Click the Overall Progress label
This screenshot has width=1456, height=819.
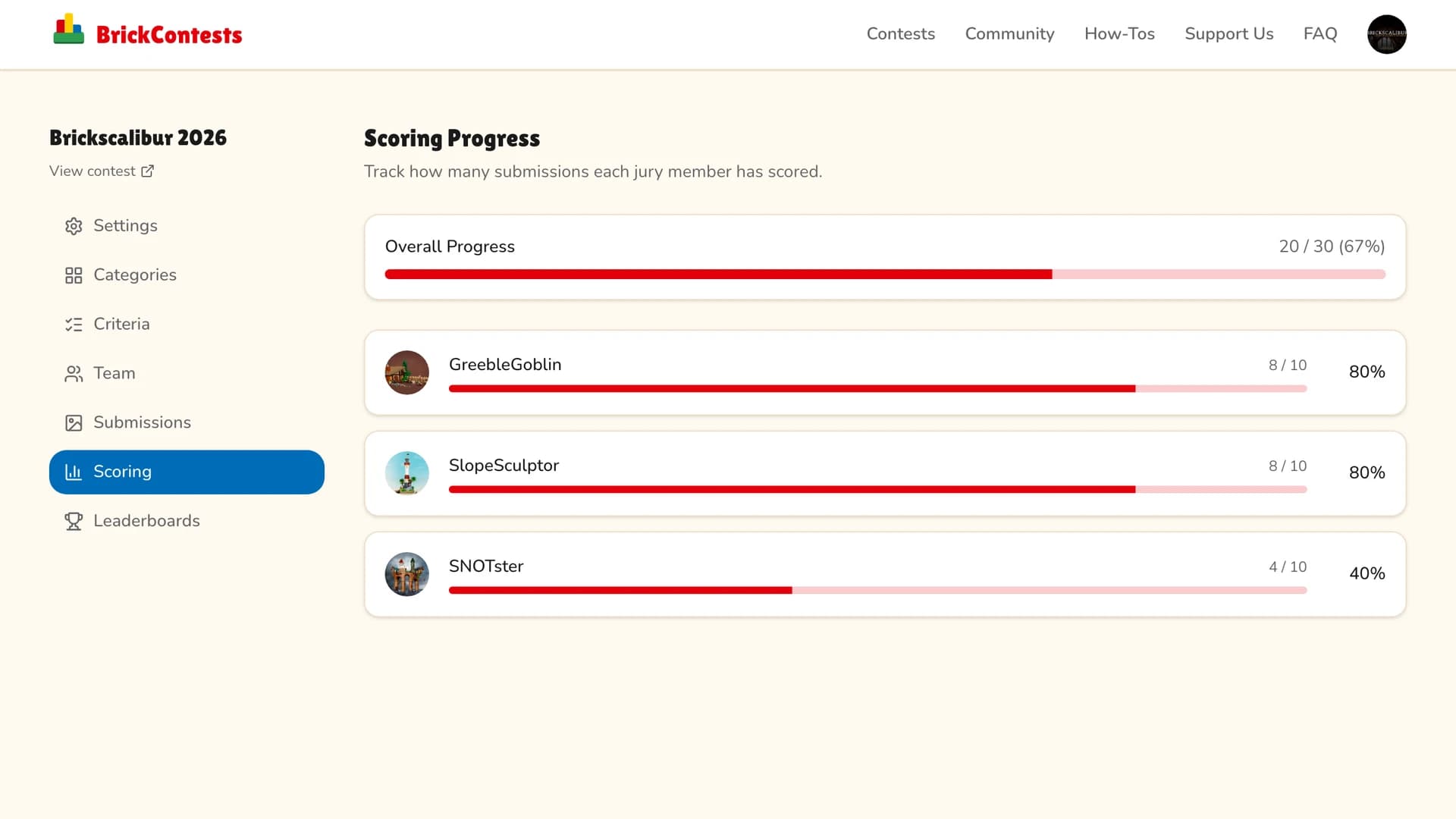tap(450, 246)
